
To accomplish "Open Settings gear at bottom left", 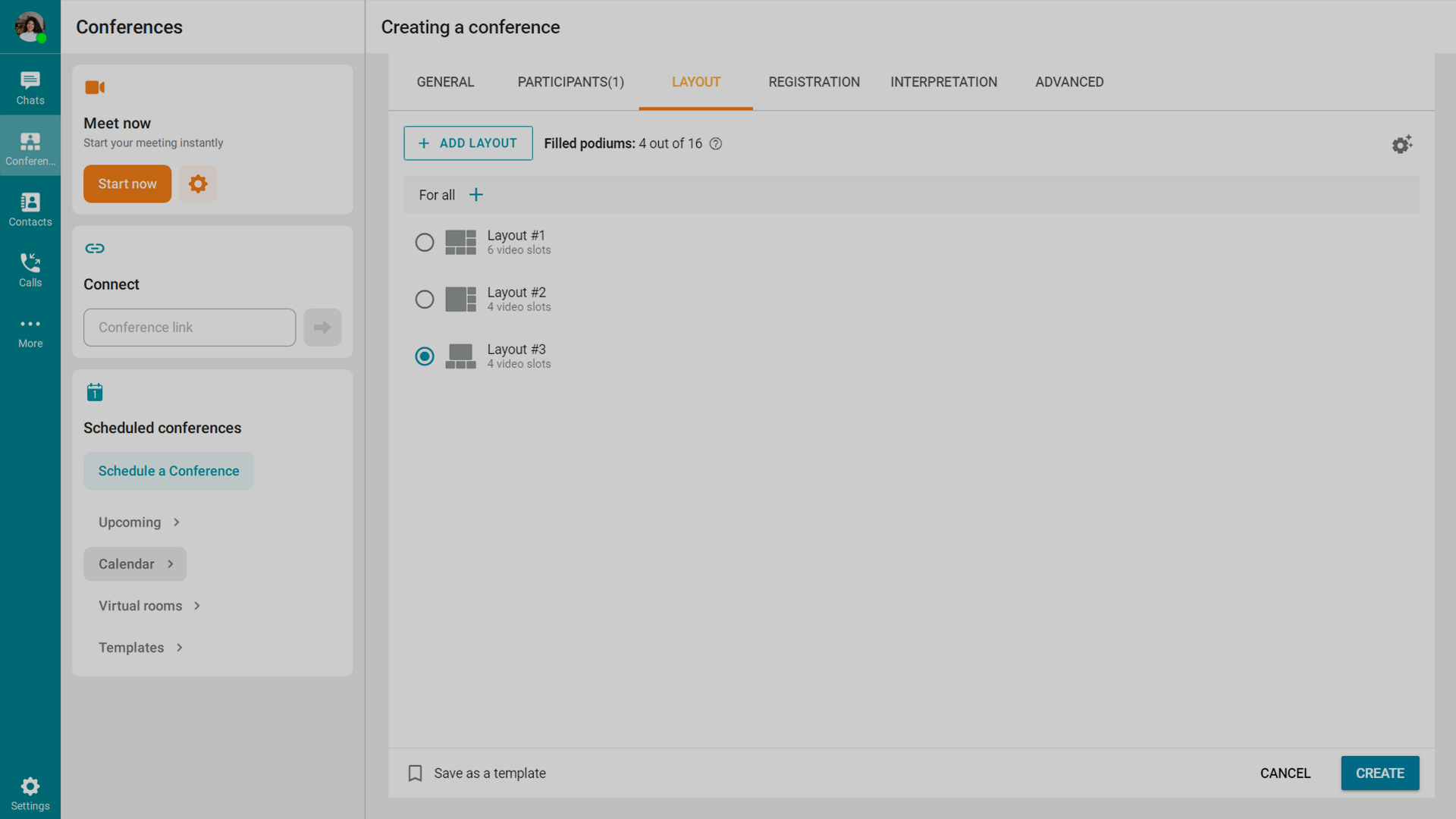I will pos(30,792).
